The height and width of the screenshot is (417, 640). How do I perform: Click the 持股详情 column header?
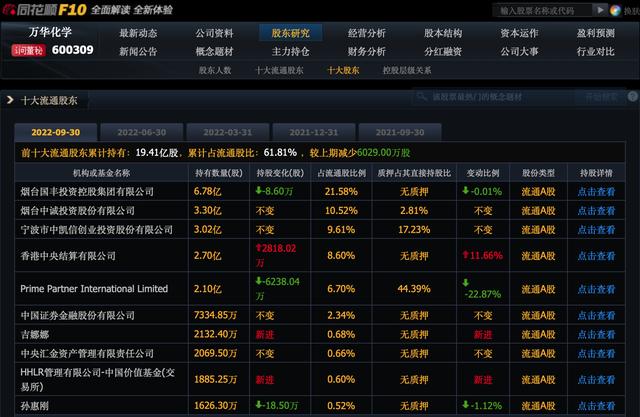click(x=596, y=173)
